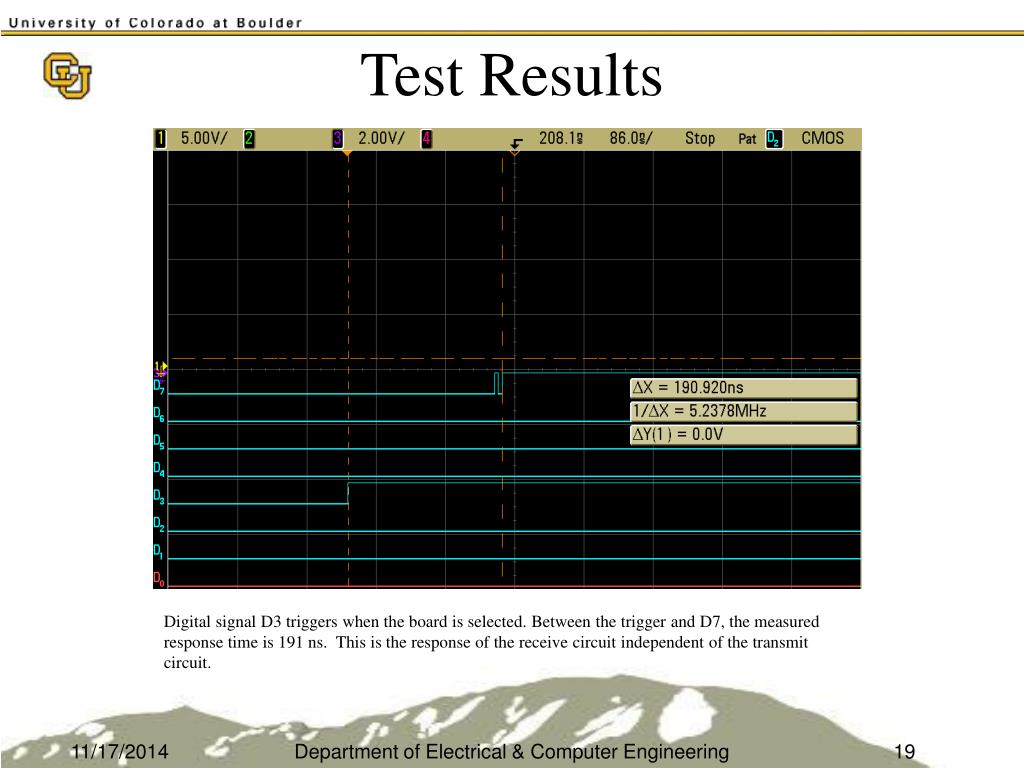
Task: Click the D3 digital channel label
Action: pos(159,496)
